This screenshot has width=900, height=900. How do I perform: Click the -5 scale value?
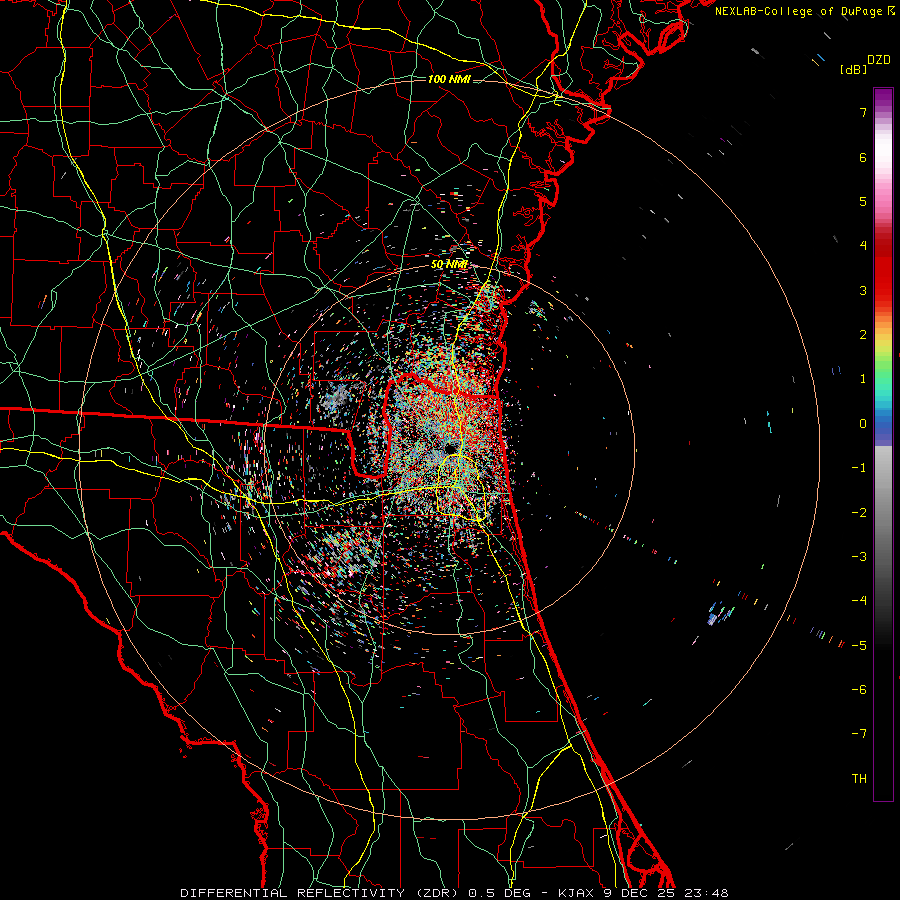click(859, 645)
